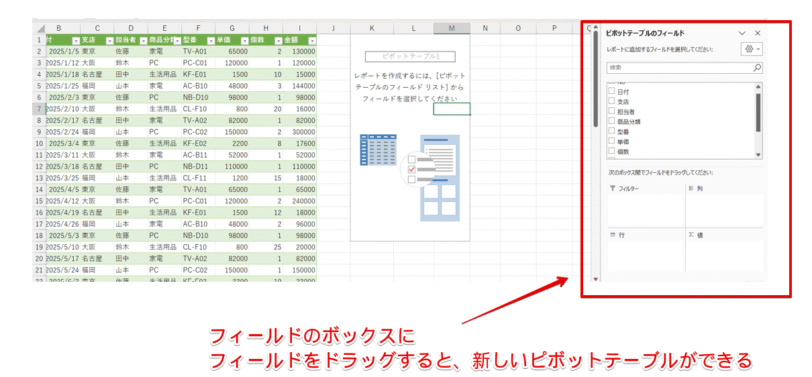Click the ピボットテーブル1 placeholder name box

[x=410, y=56]
